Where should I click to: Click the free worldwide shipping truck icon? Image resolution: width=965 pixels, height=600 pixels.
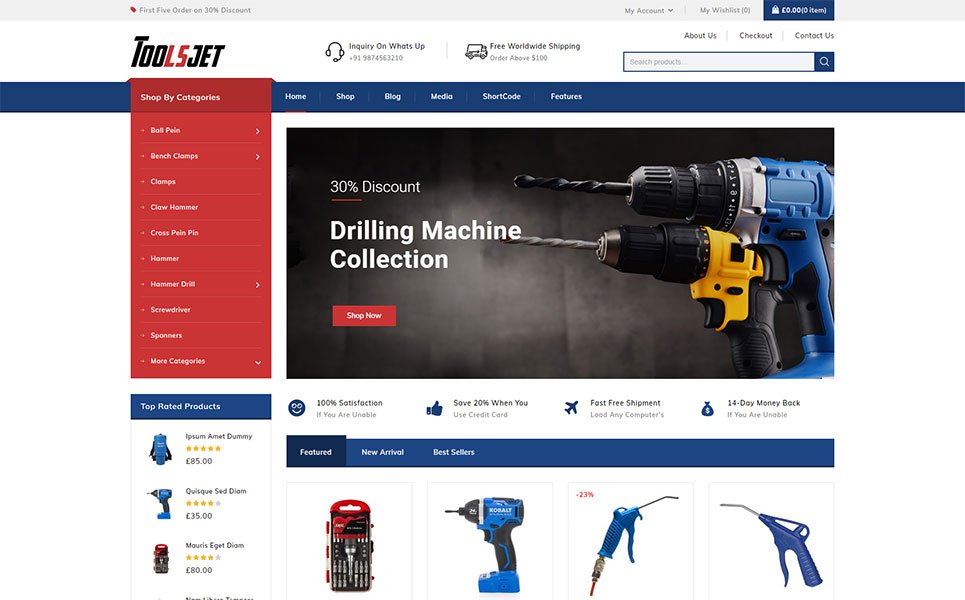474,50
